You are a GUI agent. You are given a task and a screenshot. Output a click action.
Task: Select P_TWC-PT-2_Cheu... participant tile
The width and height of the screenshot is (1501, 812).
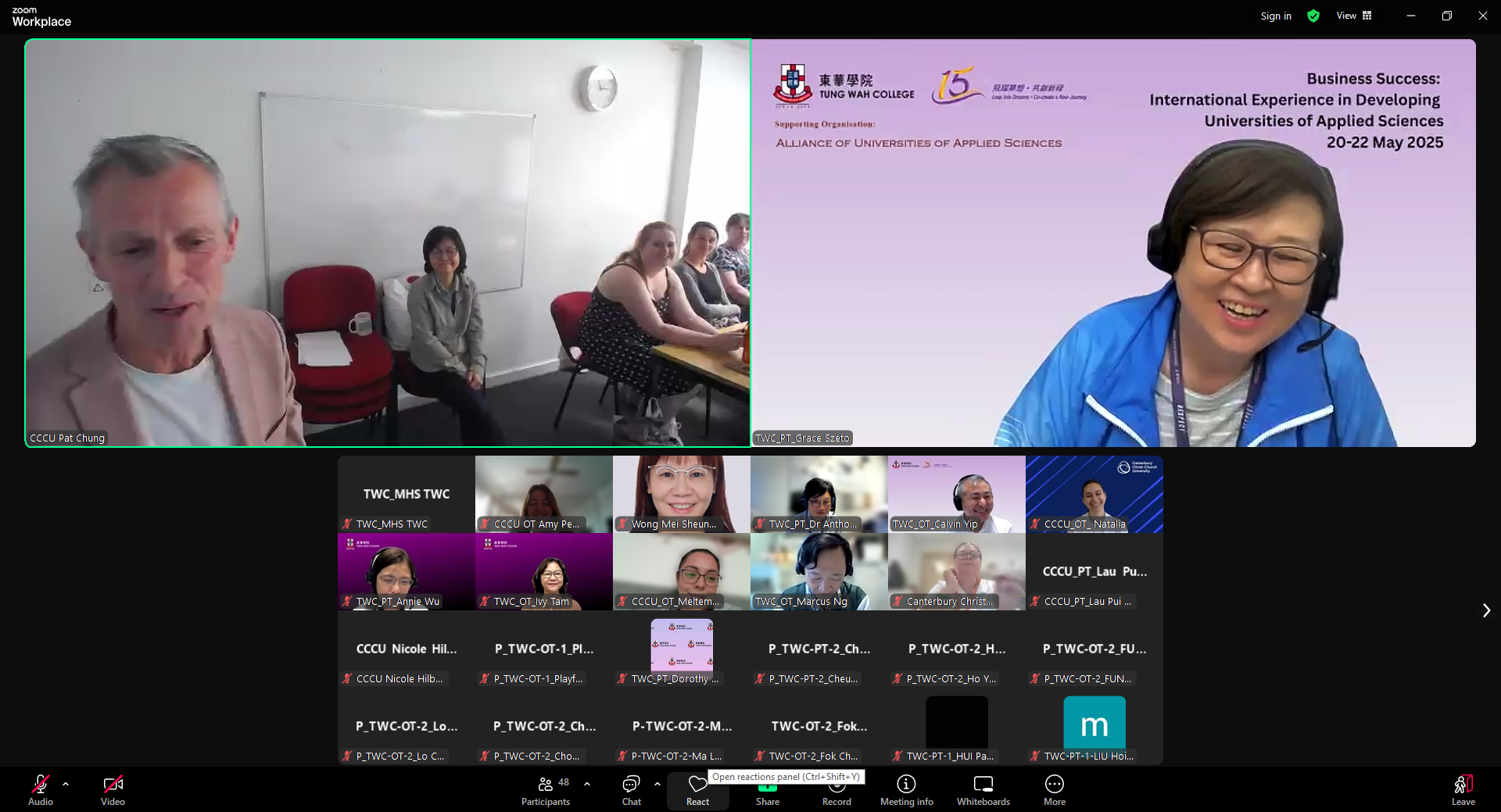coord(819,649)
